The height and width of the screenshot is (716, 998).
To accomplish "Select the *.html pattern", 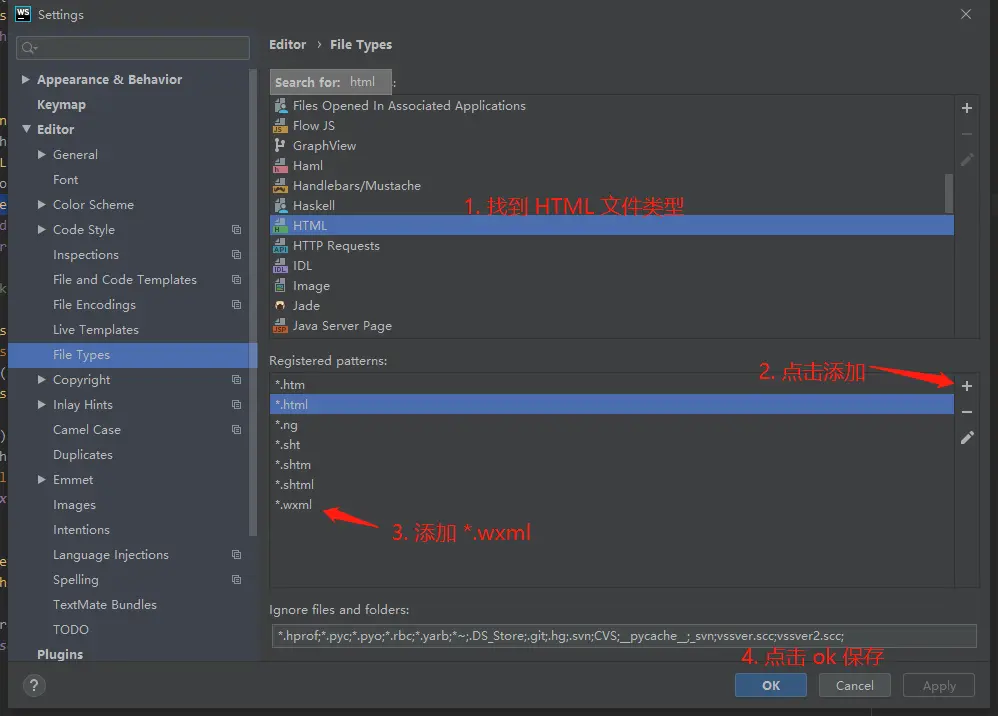I will coord(612,404).
